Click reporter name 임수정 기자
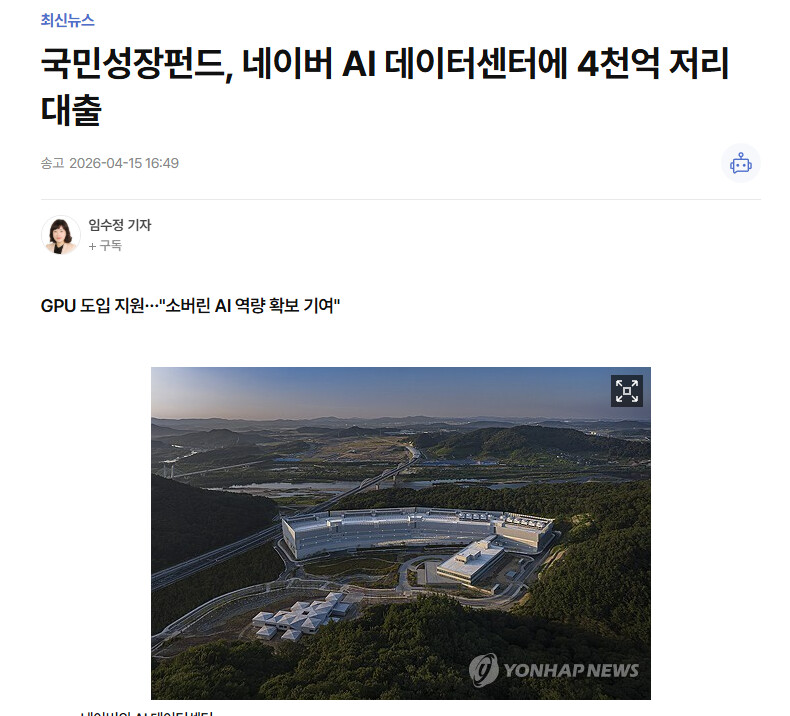Screen dimensions: 790x716 120,225
